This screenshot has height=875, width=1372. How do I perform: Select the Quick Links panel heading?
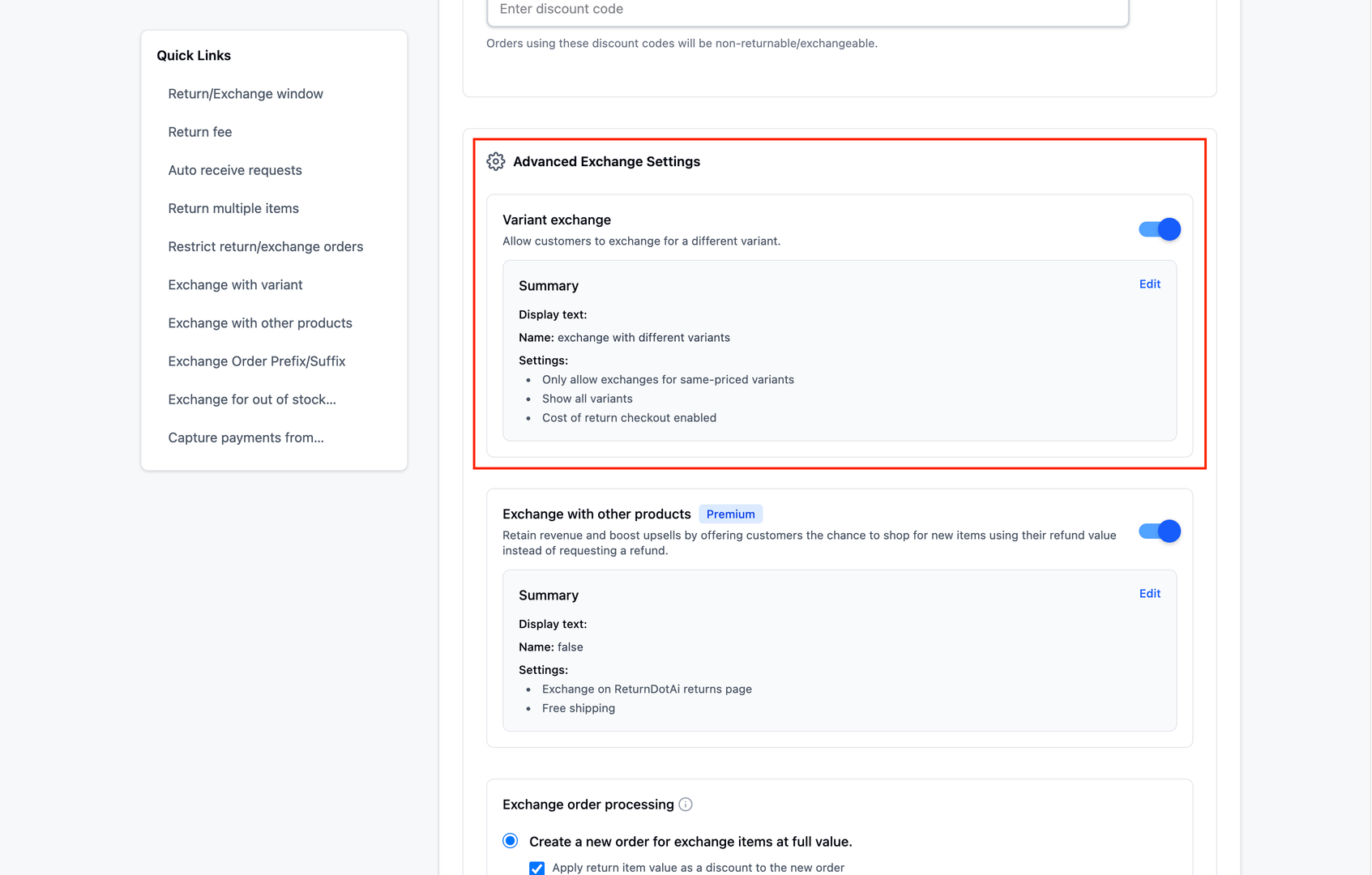point(194,55)
